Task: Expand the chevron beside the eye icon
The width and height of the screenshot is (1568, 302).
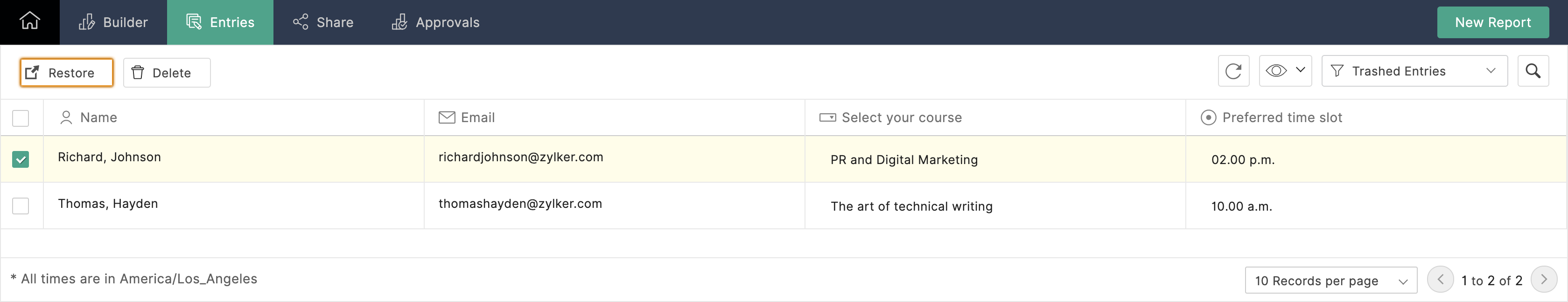Action: point(1301,70)
